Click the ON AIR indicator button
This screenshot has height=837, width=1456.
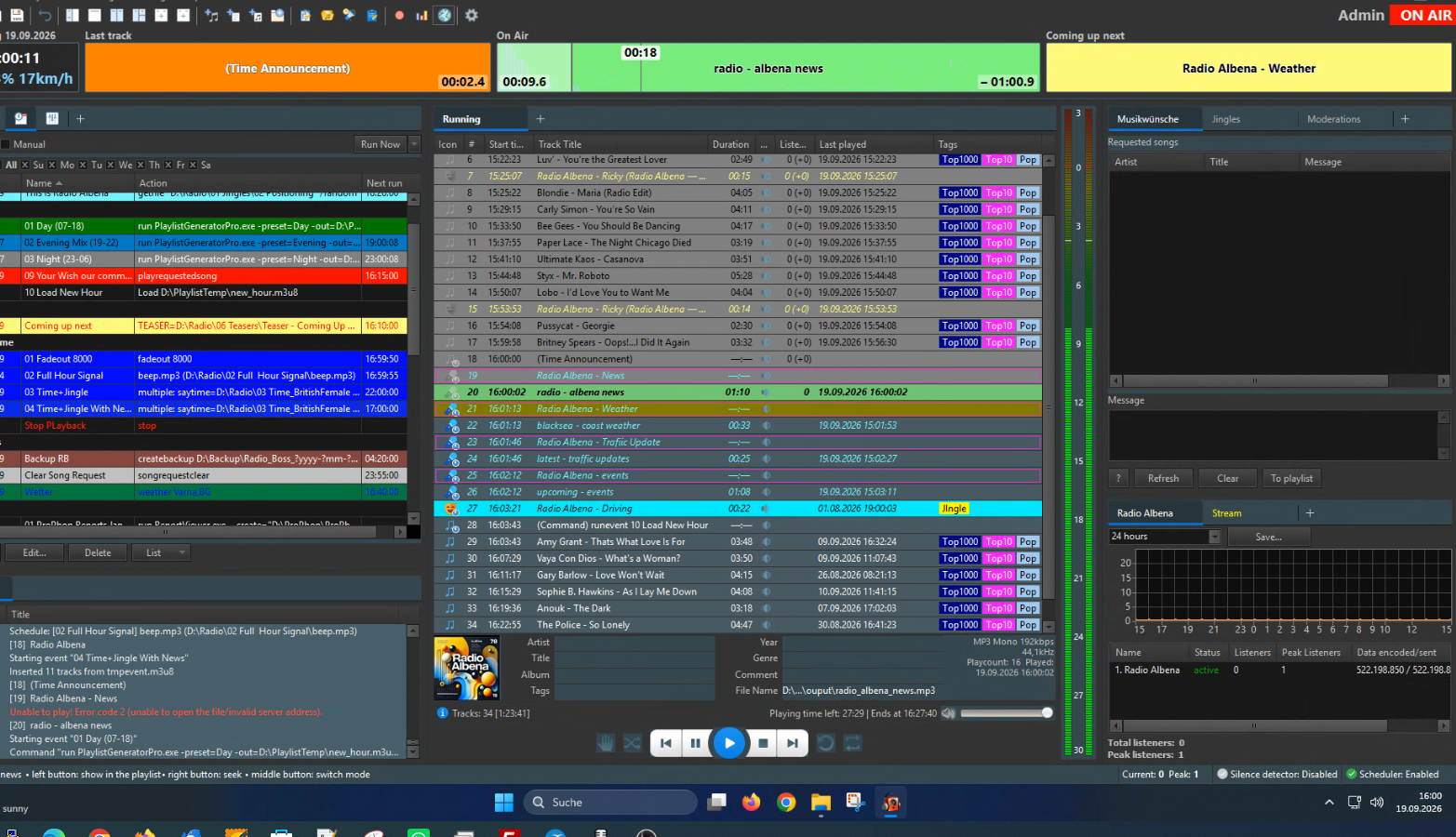click(1423, 15)
